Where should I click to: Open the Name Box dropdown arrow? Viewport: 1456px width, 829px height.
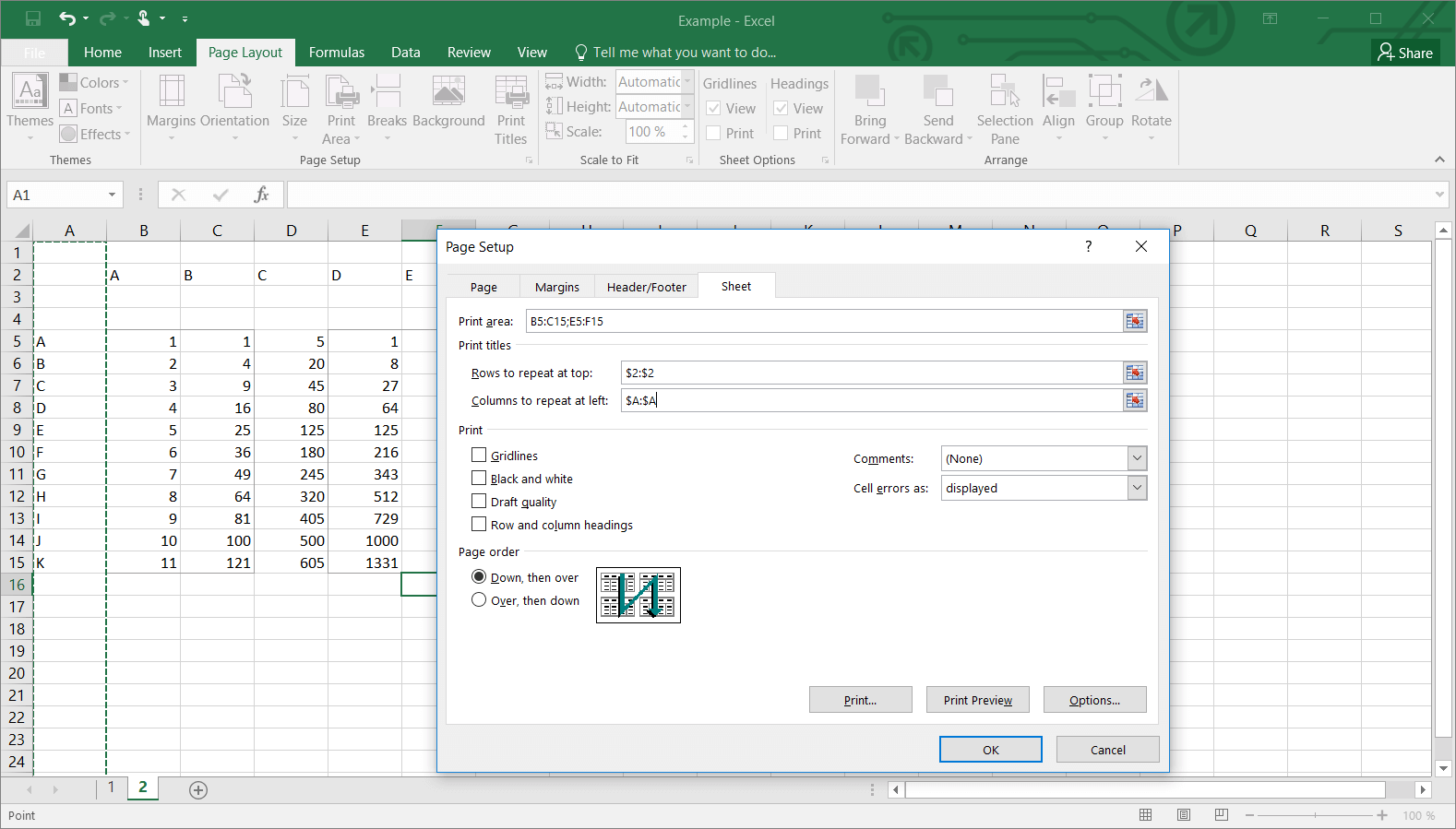(x=112, y=195)
